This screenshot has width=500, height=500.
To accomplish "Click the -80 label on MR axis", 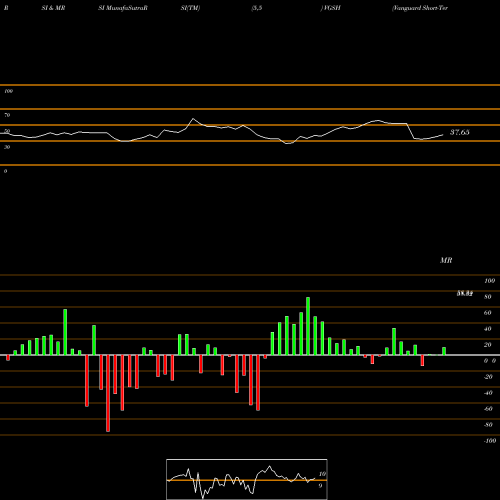I will point(488,425).
